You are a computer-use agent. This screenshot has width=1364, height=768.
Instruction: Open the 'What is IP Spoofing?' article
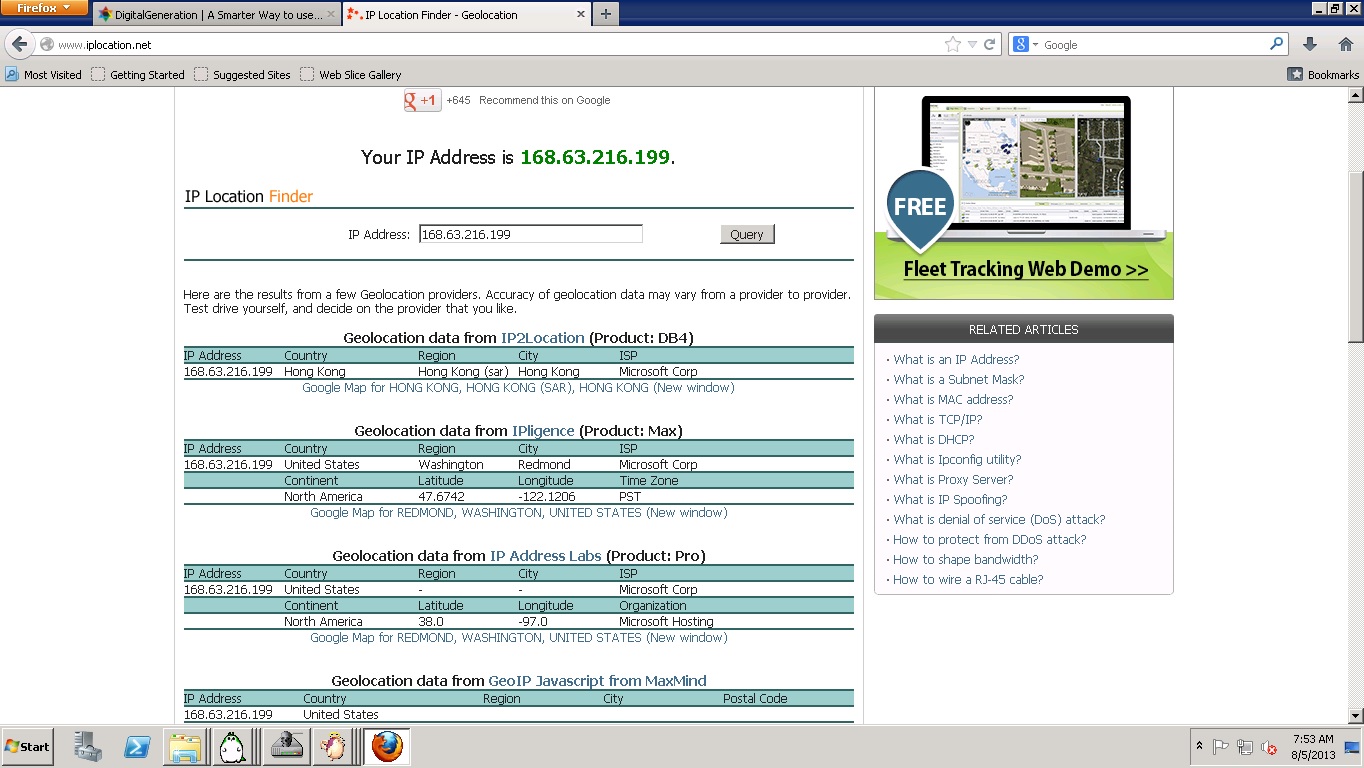(x=950, y=500)
